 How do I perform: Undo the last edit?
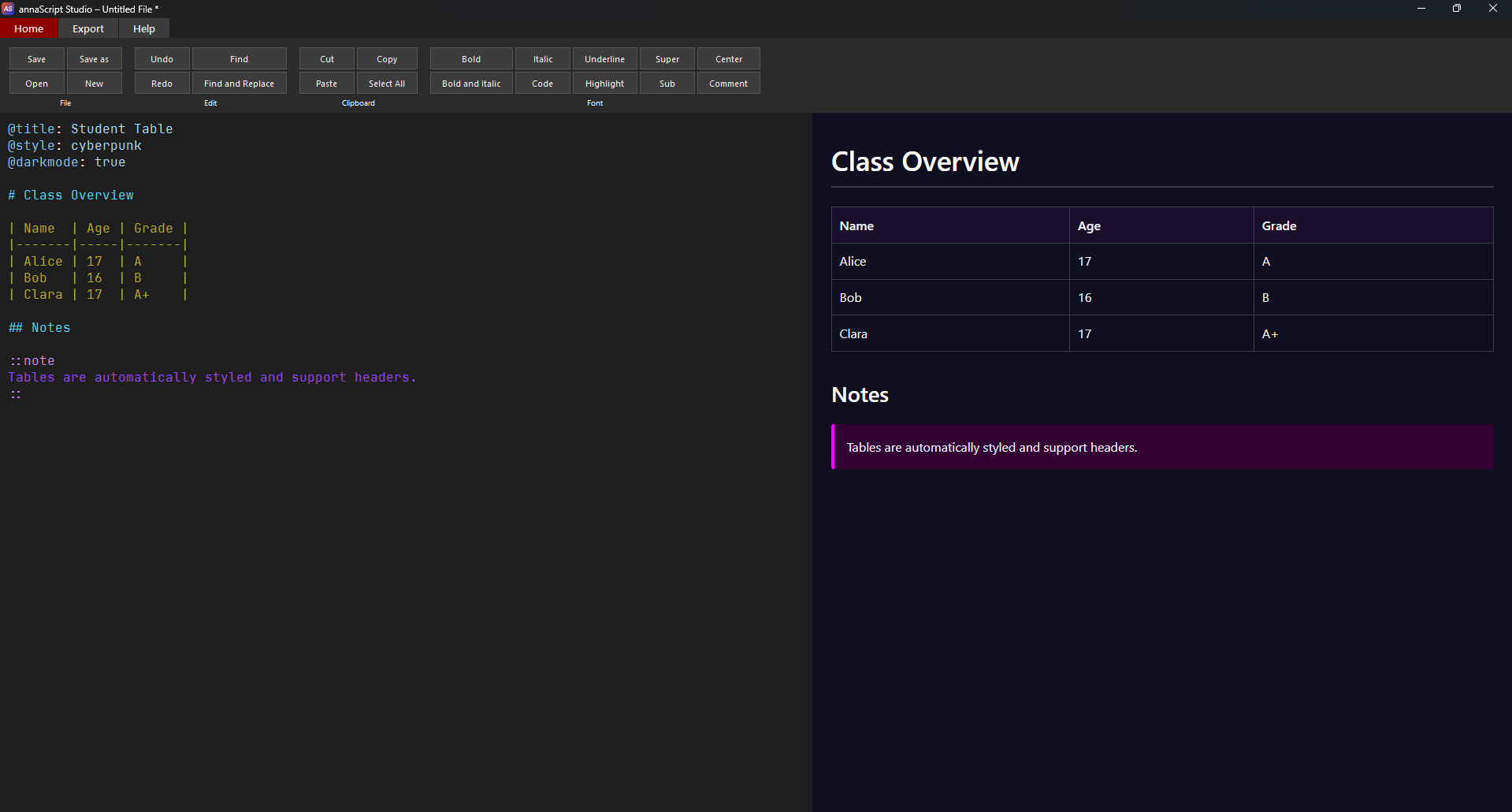(162, 59)
